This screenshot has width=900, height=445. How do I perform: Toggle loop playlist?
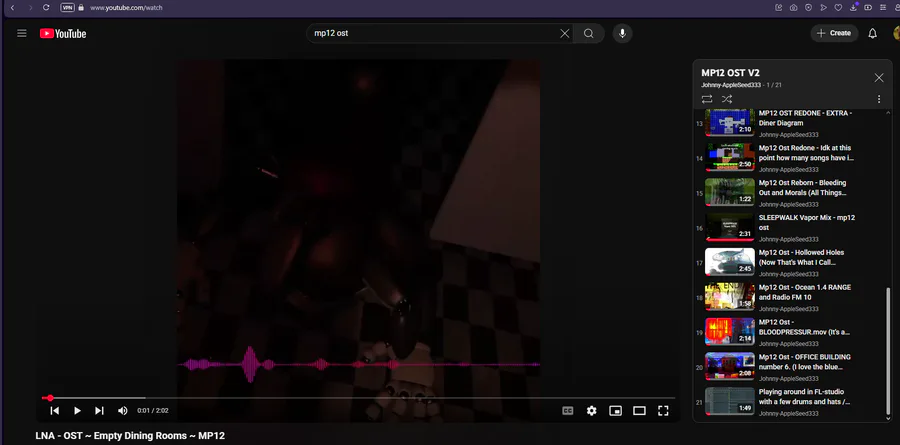707,99
